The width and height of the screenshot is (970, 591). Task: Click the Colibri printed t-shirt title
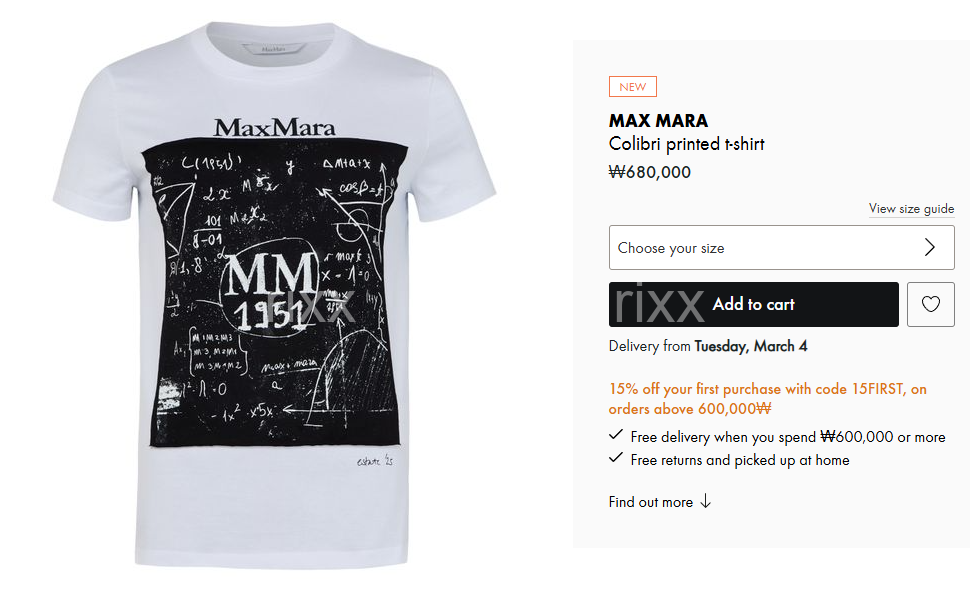pos(687,144)
